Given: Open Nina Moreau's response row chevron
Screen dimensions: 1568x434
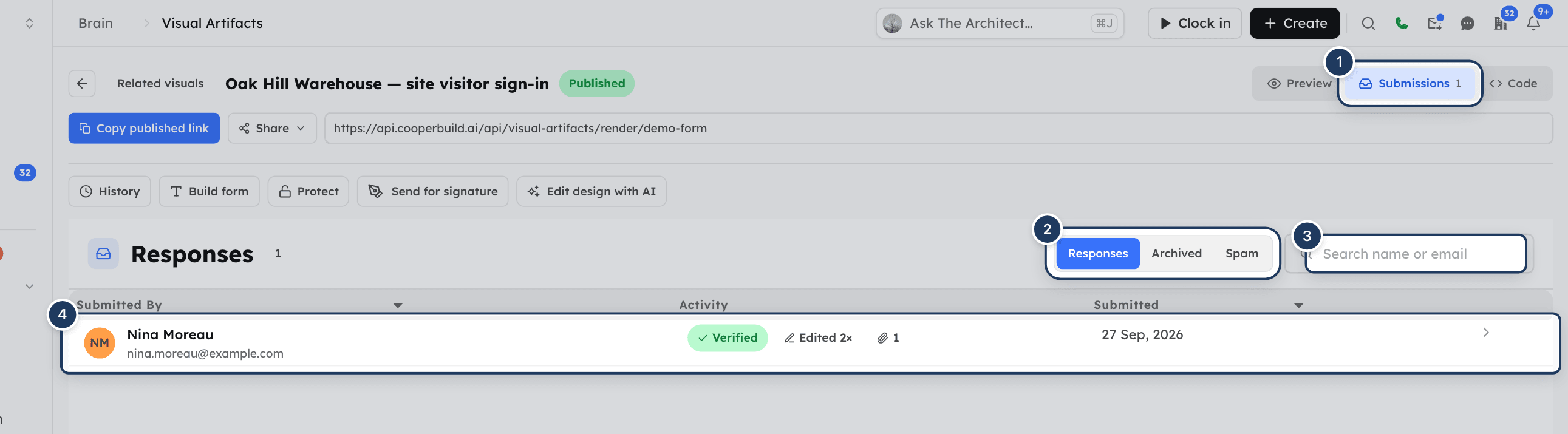Looking at the screenshot, I should pyautogui.click(x=1486, y=333).
